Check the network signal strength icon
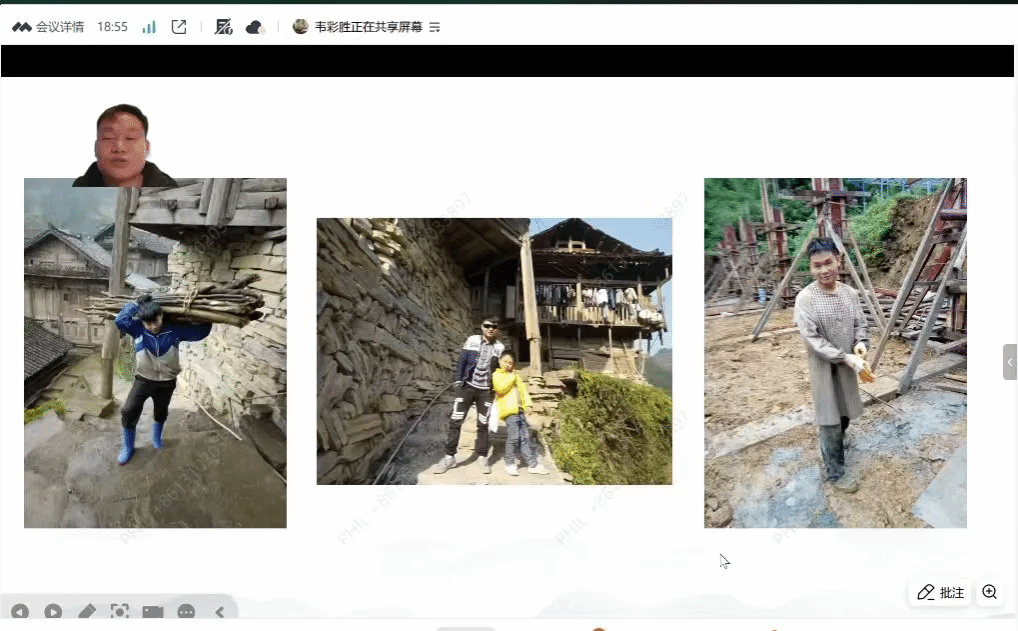The height and width of the screenshot is (631, 1018). pyautogui.click(x=149, y=27)
